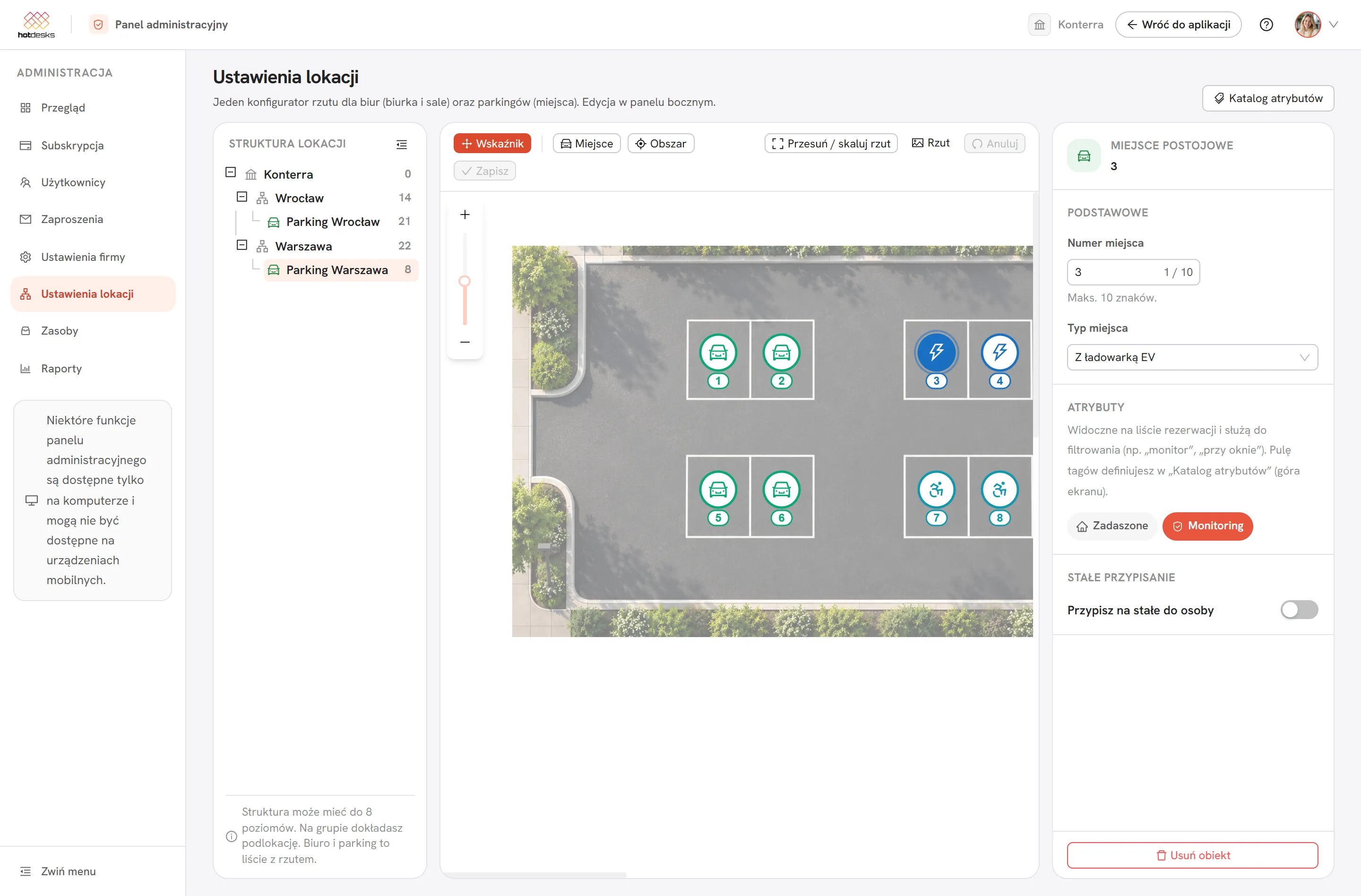Open Raporty in the sidebar
1361x896 pixels.
(x=93, y=368)
